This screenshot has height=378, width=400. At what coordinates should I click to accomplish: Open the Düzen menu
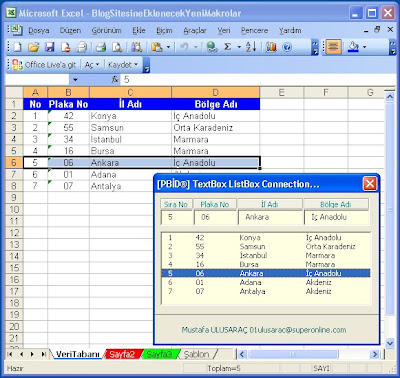pyautogui.click(x=70, y=31)
